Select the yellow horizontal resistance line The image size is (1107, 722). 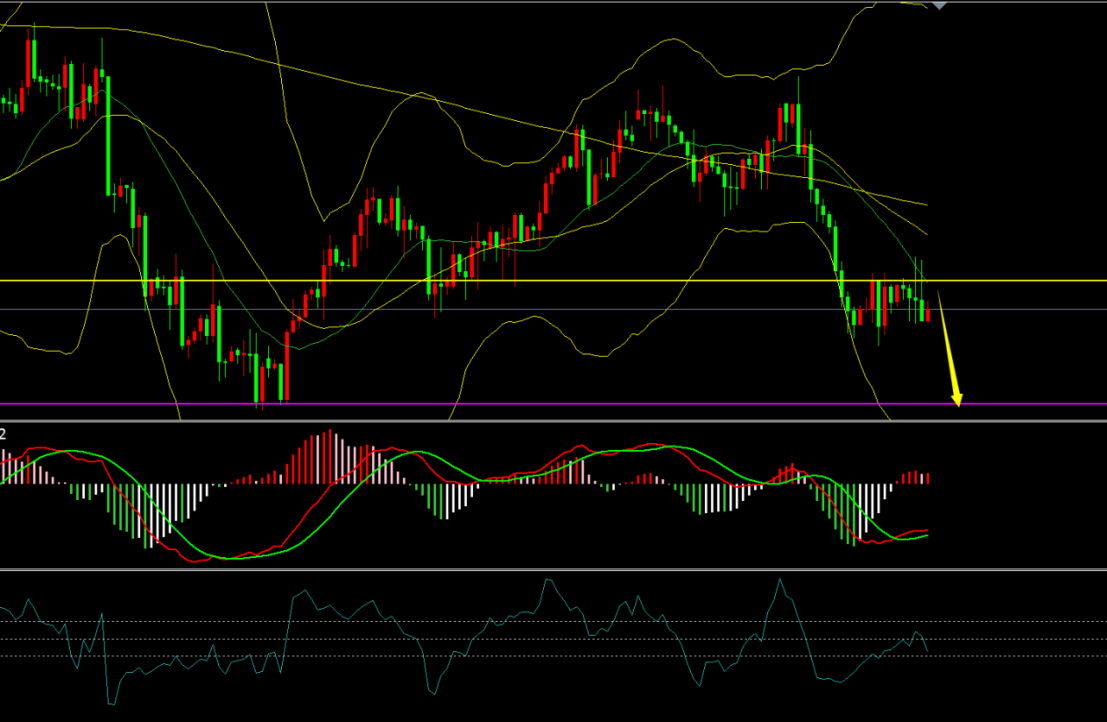click(554, 281)
